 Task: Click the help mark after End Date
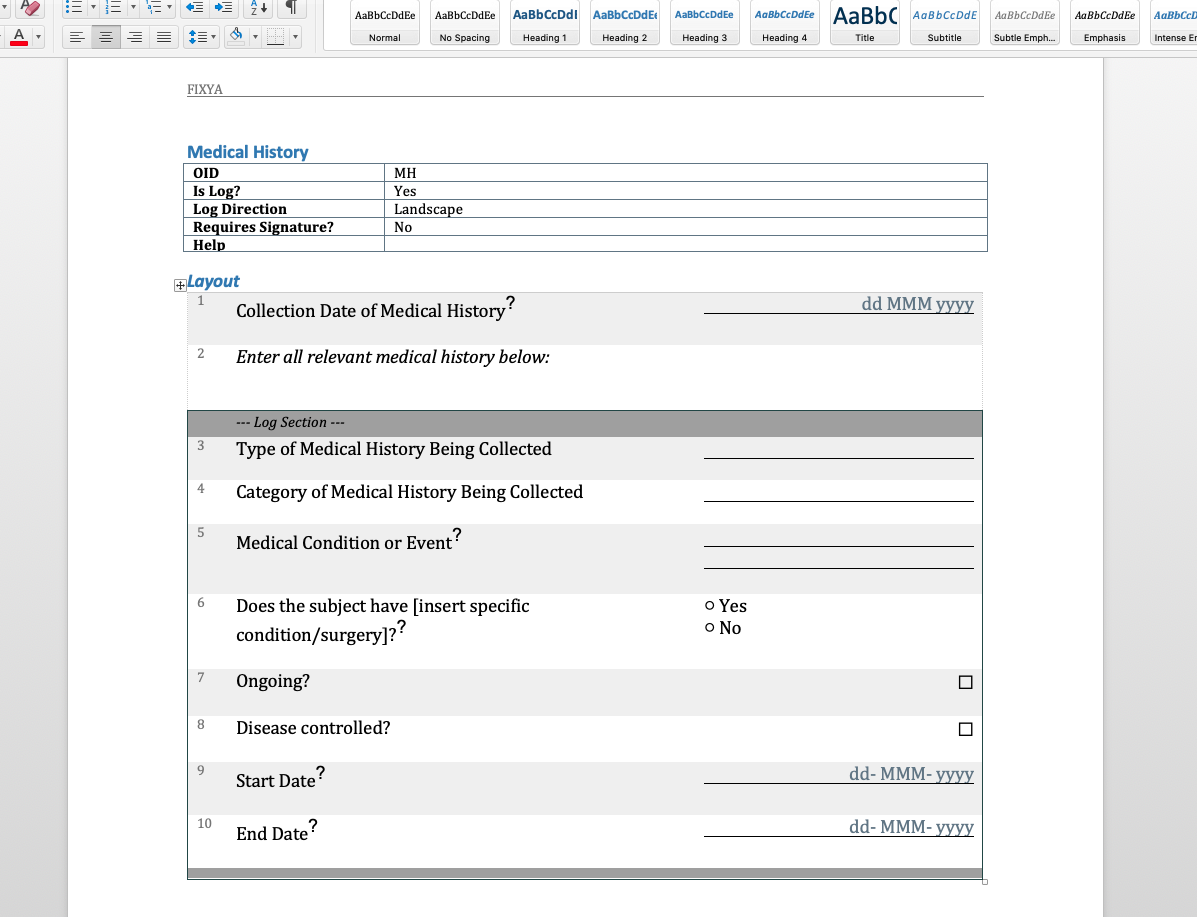(314, 825)
